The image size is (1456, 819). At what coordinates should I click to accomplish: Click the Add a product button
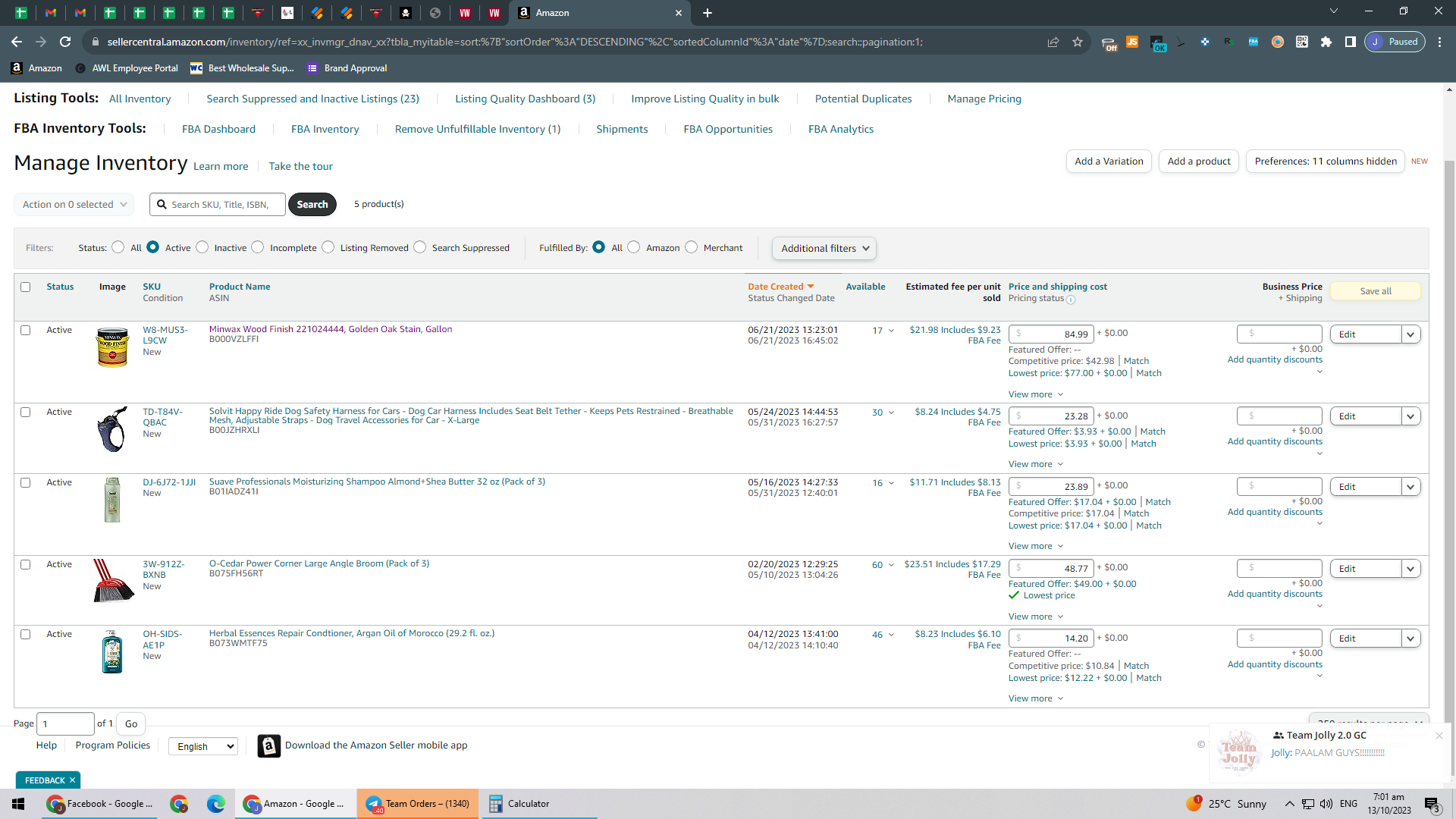click(1199, 162)
